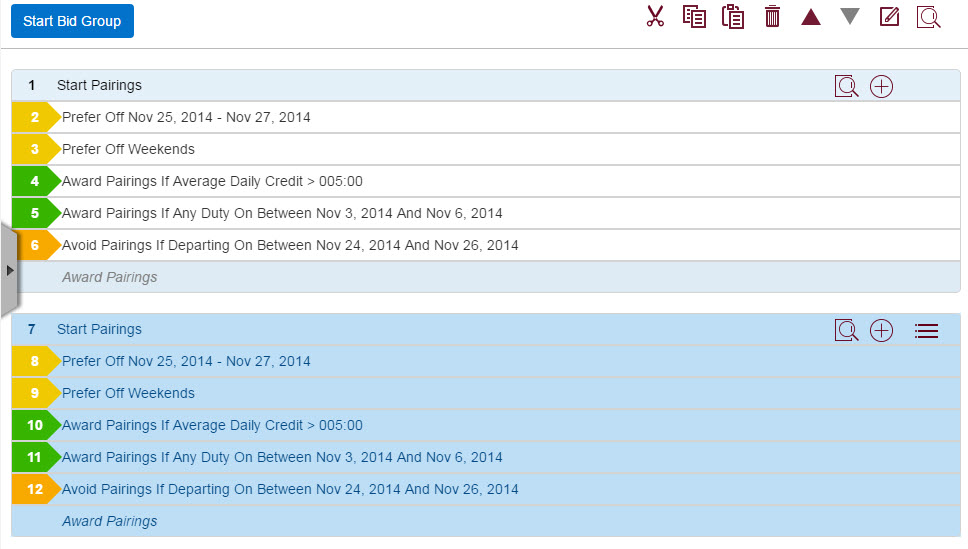Add bid line to group 1 with plus

882,86
